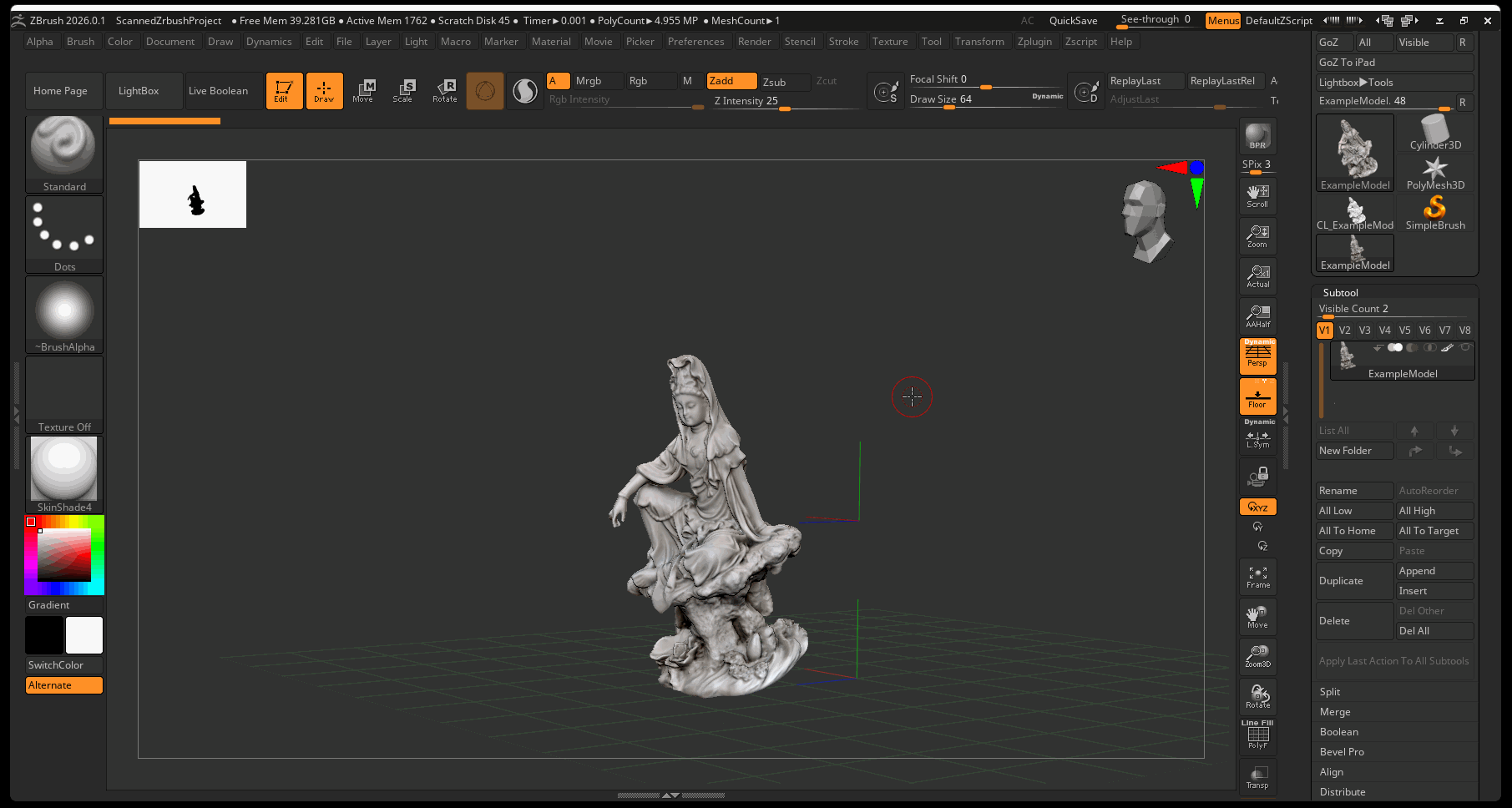Viewport: 1512px width, 808px height.
Task: Click the Duplicate subtool button
Action: 1353,581
